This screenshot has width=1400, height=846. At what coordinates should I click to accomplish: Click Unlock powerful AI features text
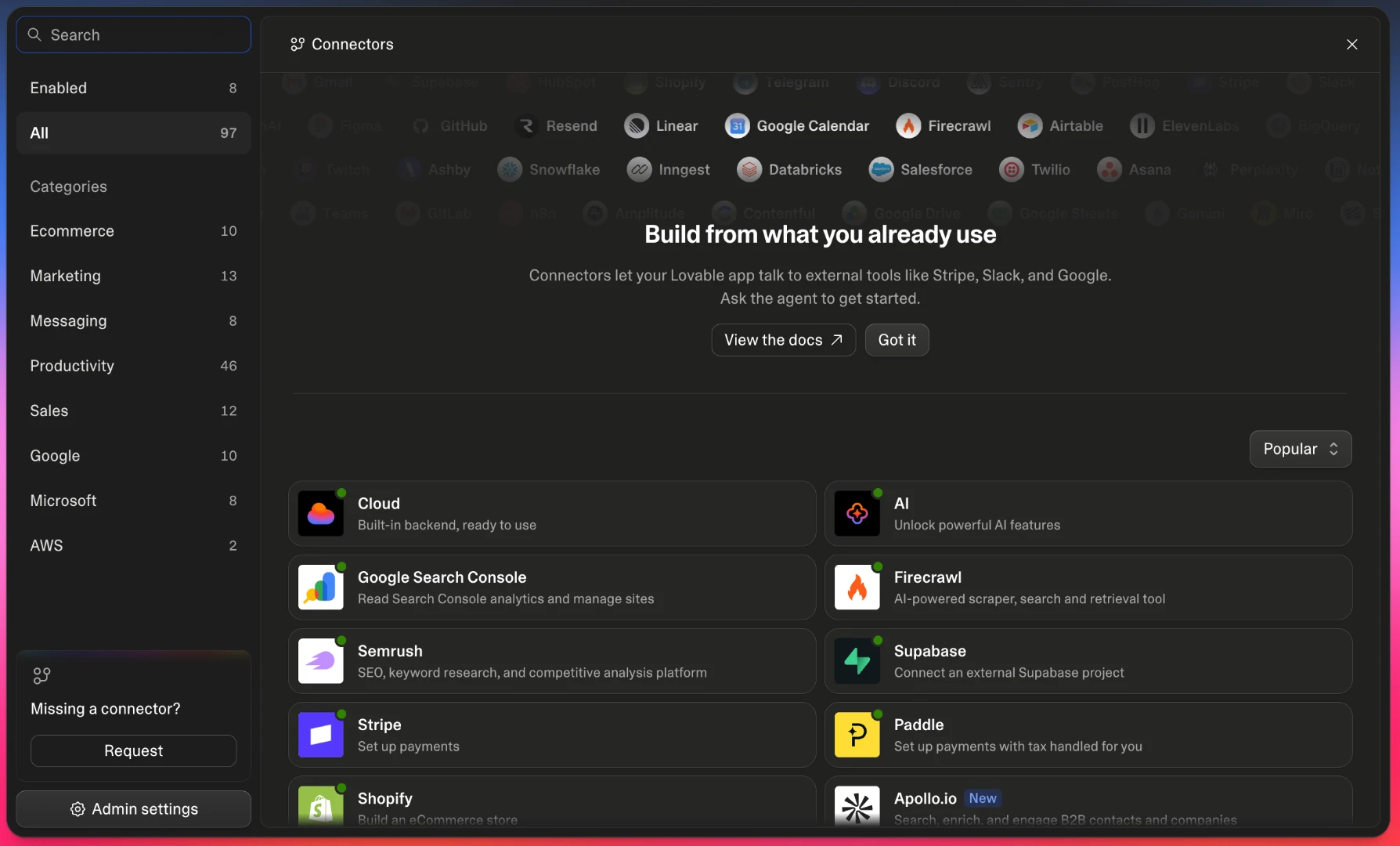point(977,525)
